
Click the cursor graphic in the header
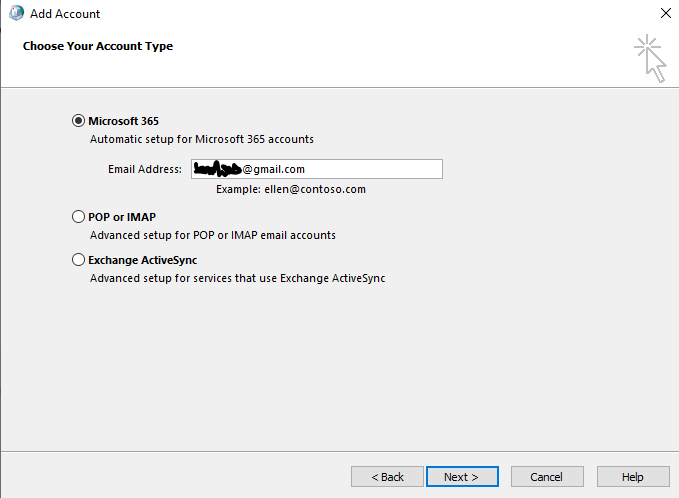point(650,58)
